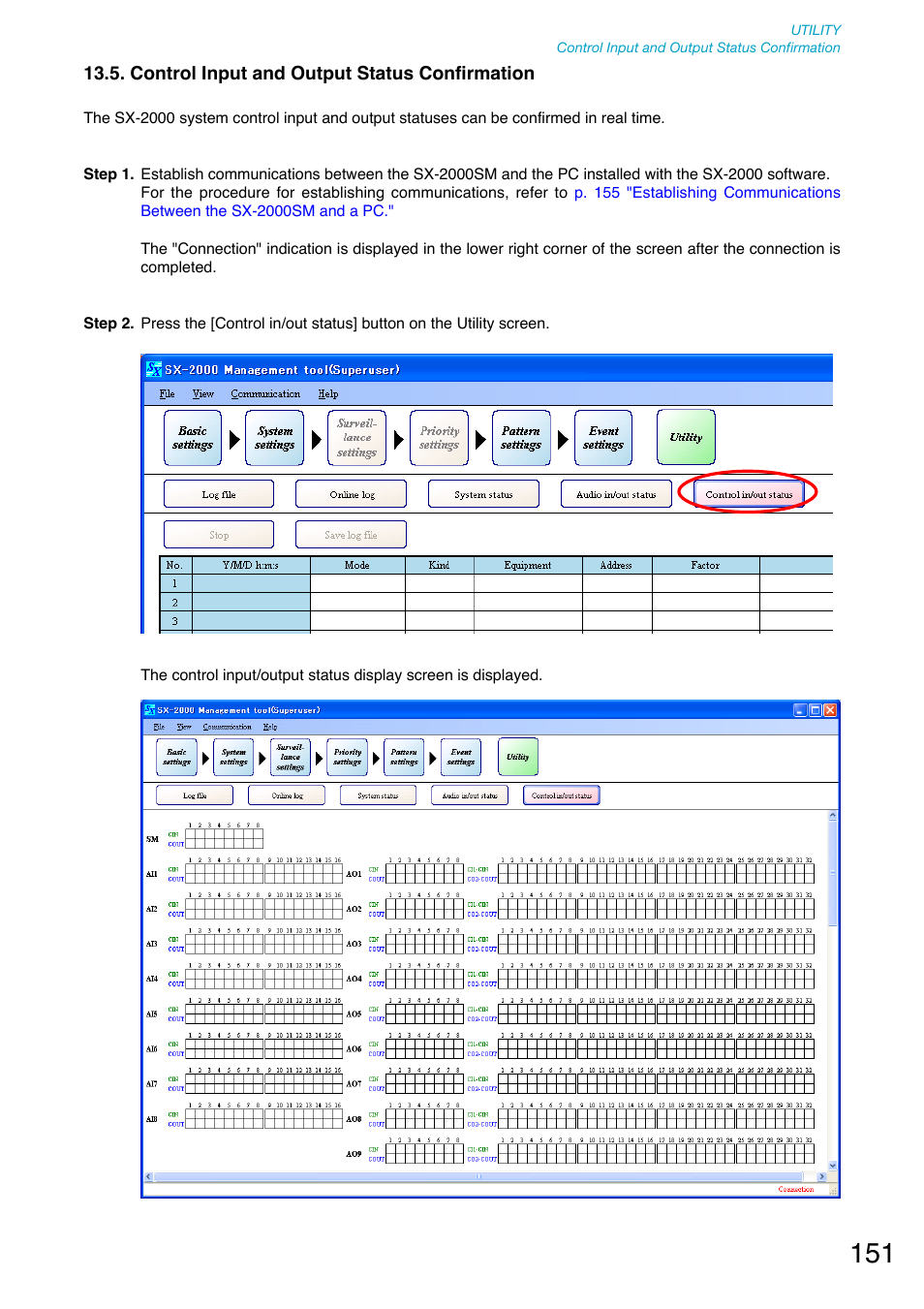This screenshot has height=1309, width=924.
Task: Click the horizontal scrollbar right arrow
Action: point(822,1176)
